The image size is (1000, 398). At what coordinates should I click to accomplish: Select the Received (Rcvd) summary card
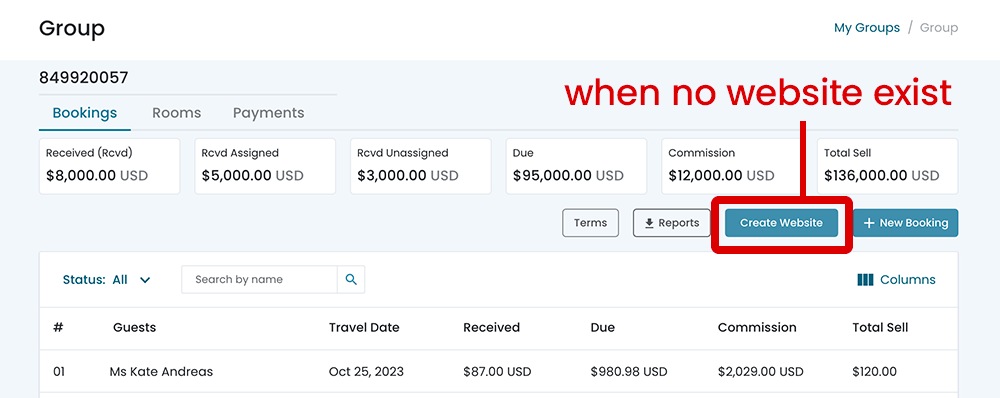click(110, 166)
